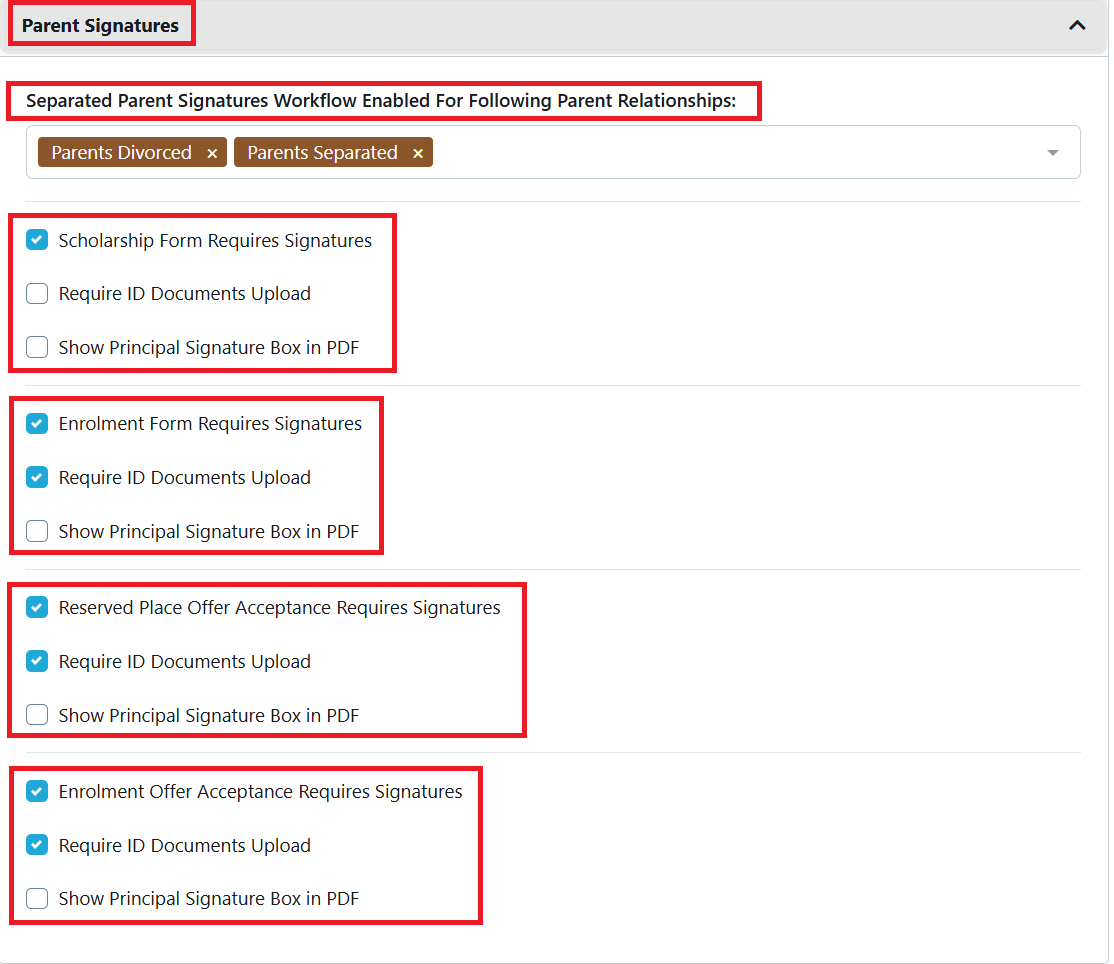Check Show Principal Signature Box under Reserved Place Offer

click(x=37, y=715)
